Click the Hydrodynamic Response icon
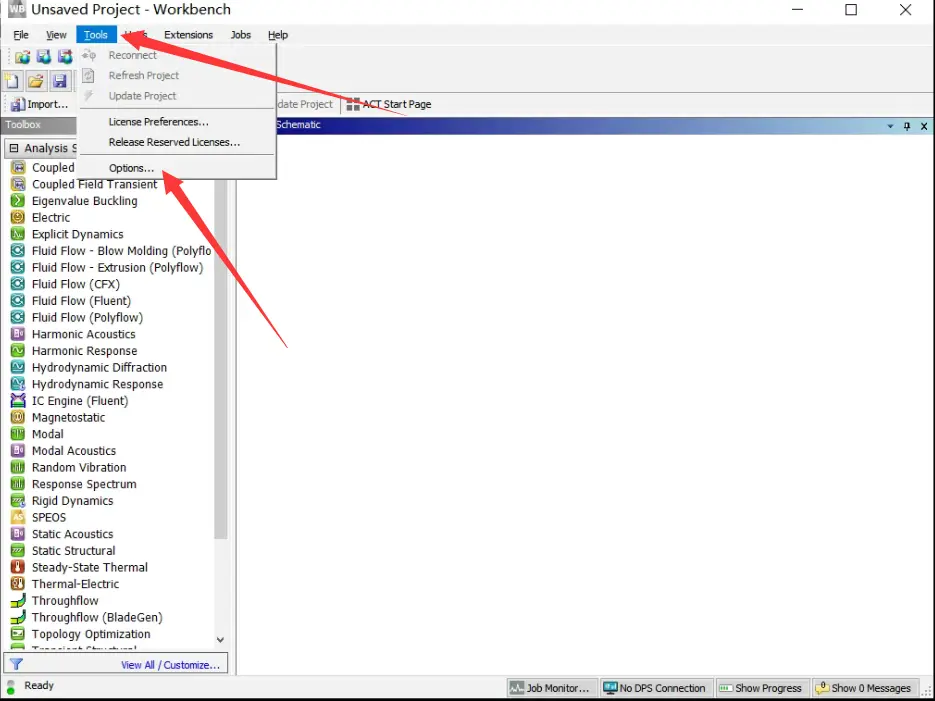This screenshot has width=935, height=701. coord(18,384)
